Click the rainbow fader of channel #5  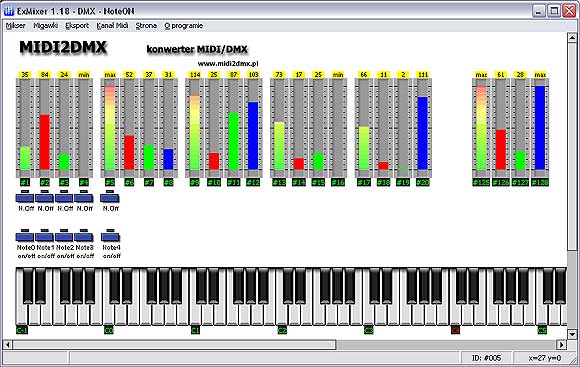coord(110,128)
